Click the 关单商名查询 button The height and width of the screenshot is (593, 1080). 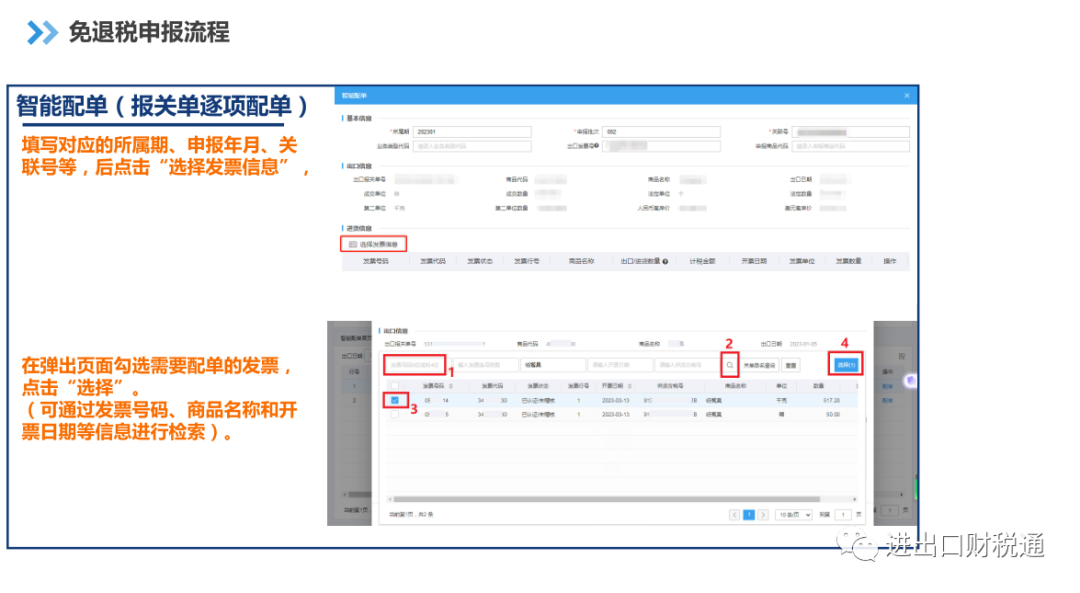pos(759,365)
